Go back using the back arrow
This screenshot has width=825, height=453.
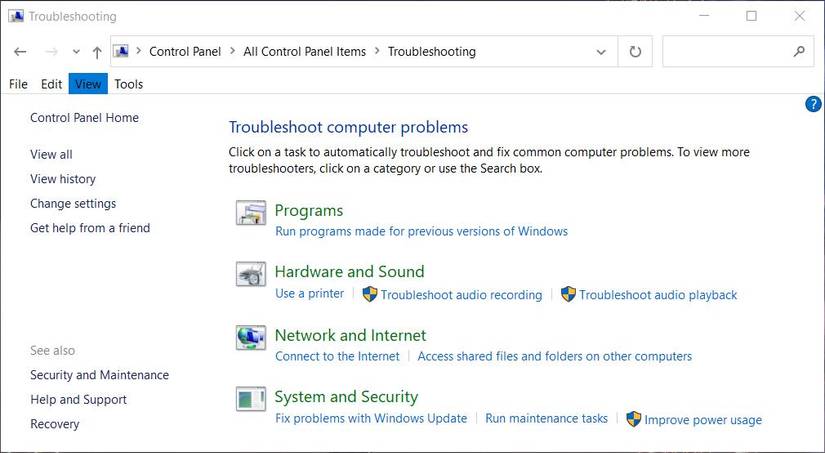20,52
